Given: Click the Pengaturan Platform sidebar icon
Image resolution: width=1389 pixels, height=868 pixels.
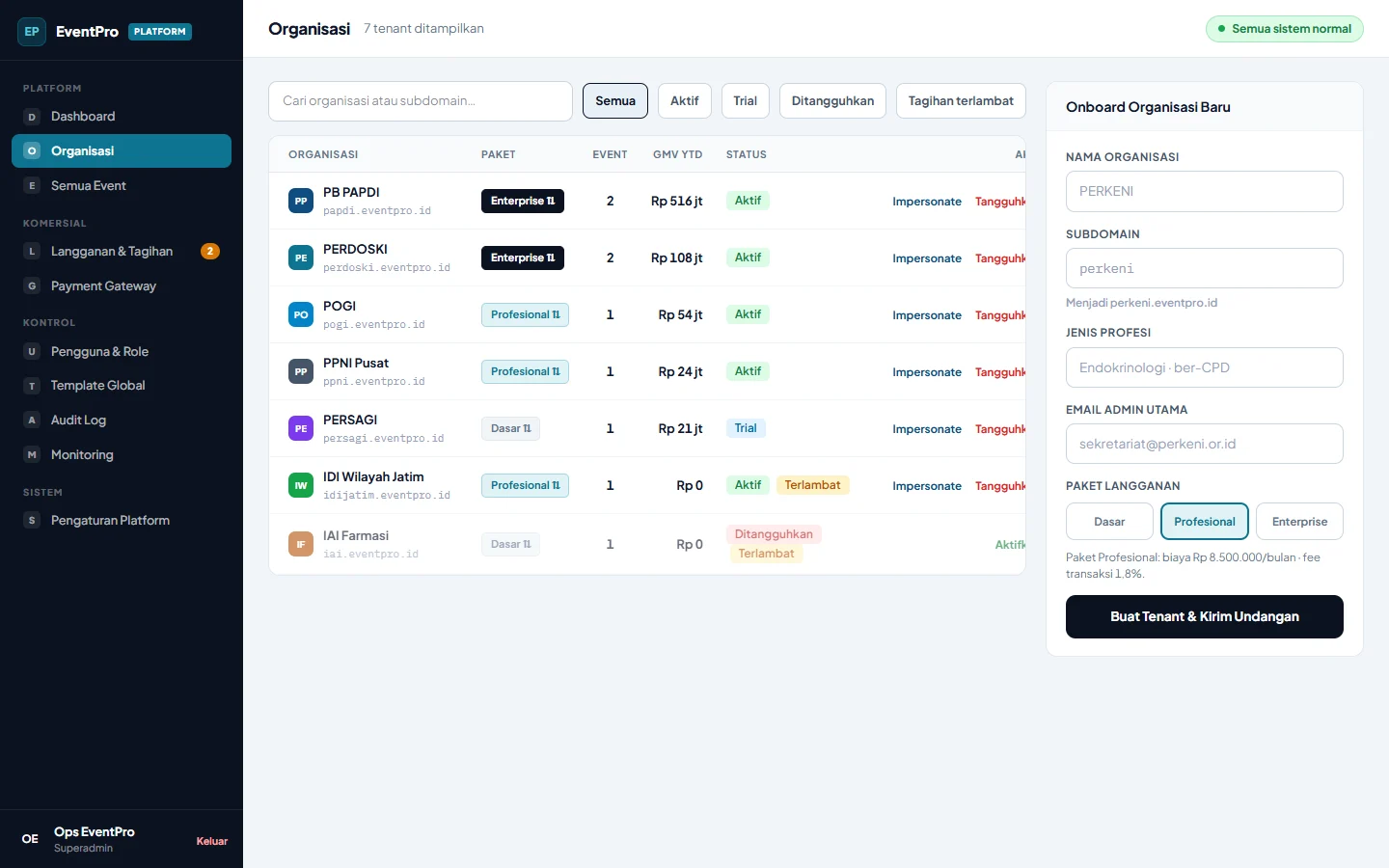Looking at the screenshot, I should [x=32, y=521].
